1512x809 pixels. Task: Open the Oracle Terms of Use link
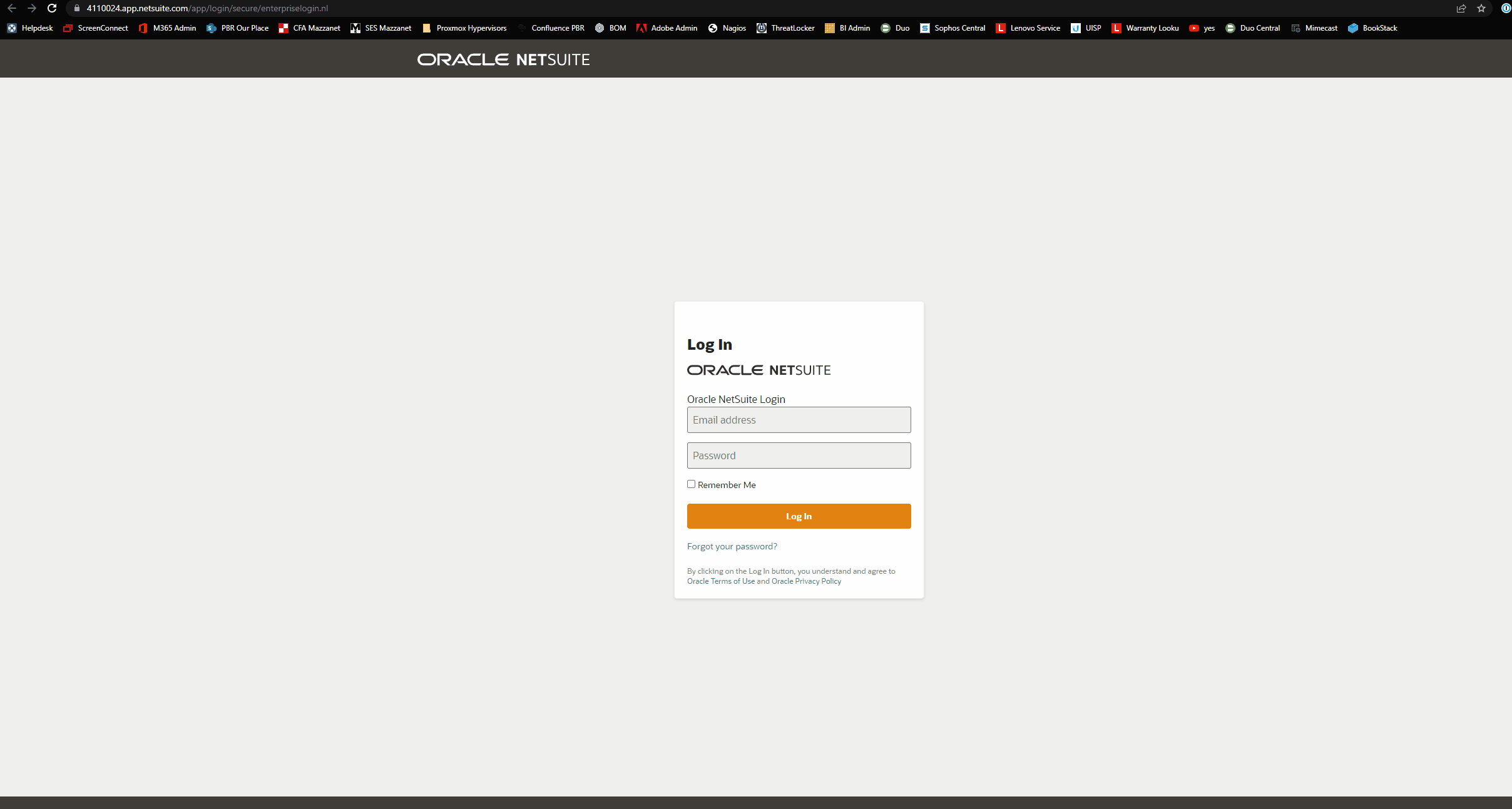(x=721, y=581)
